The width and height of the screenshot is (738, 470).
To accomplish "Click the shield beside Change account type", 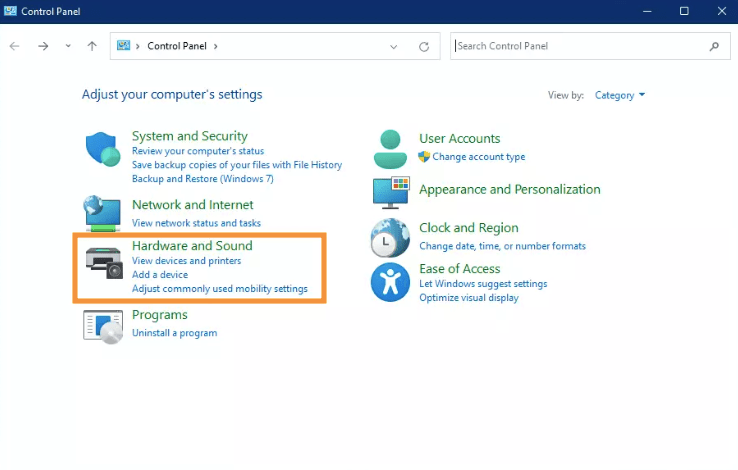I will tap(424, 157).
